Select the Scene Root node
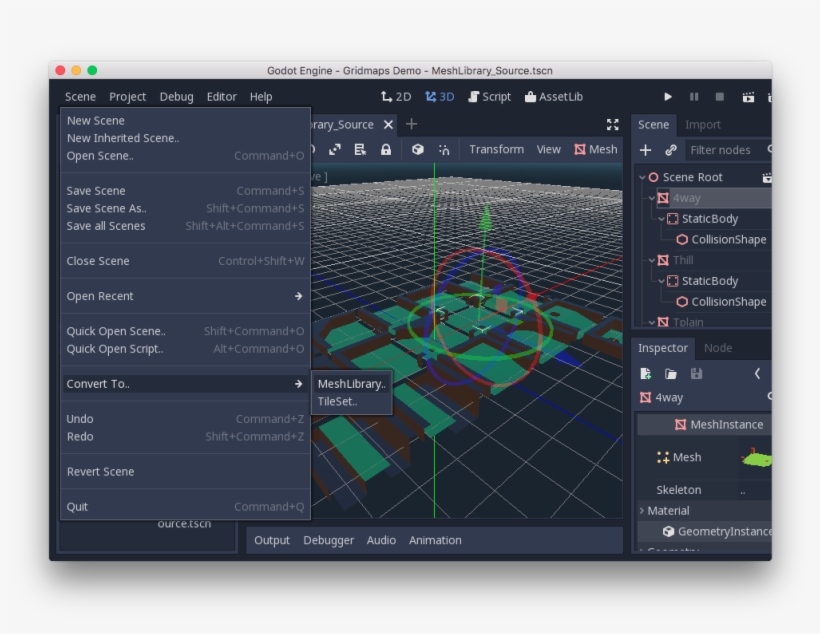 click(692, 177)
